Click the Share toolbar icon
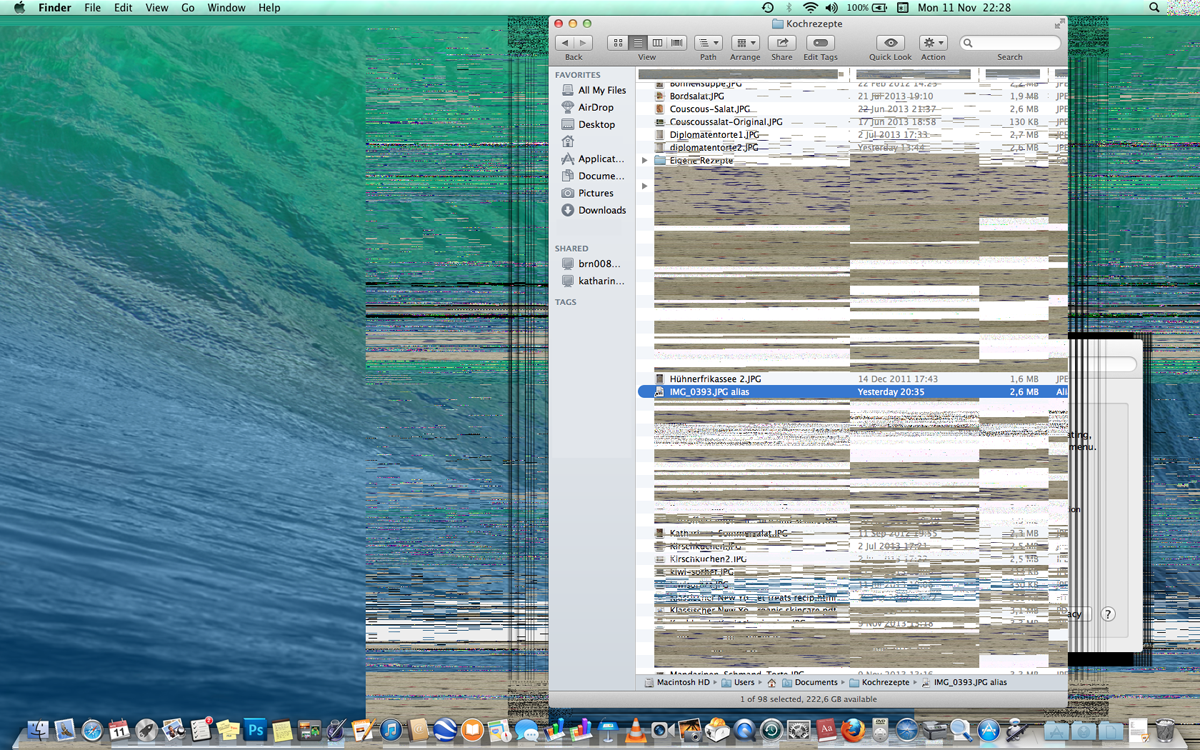Viewport: 1200px width, 750px height. point(781,43)
